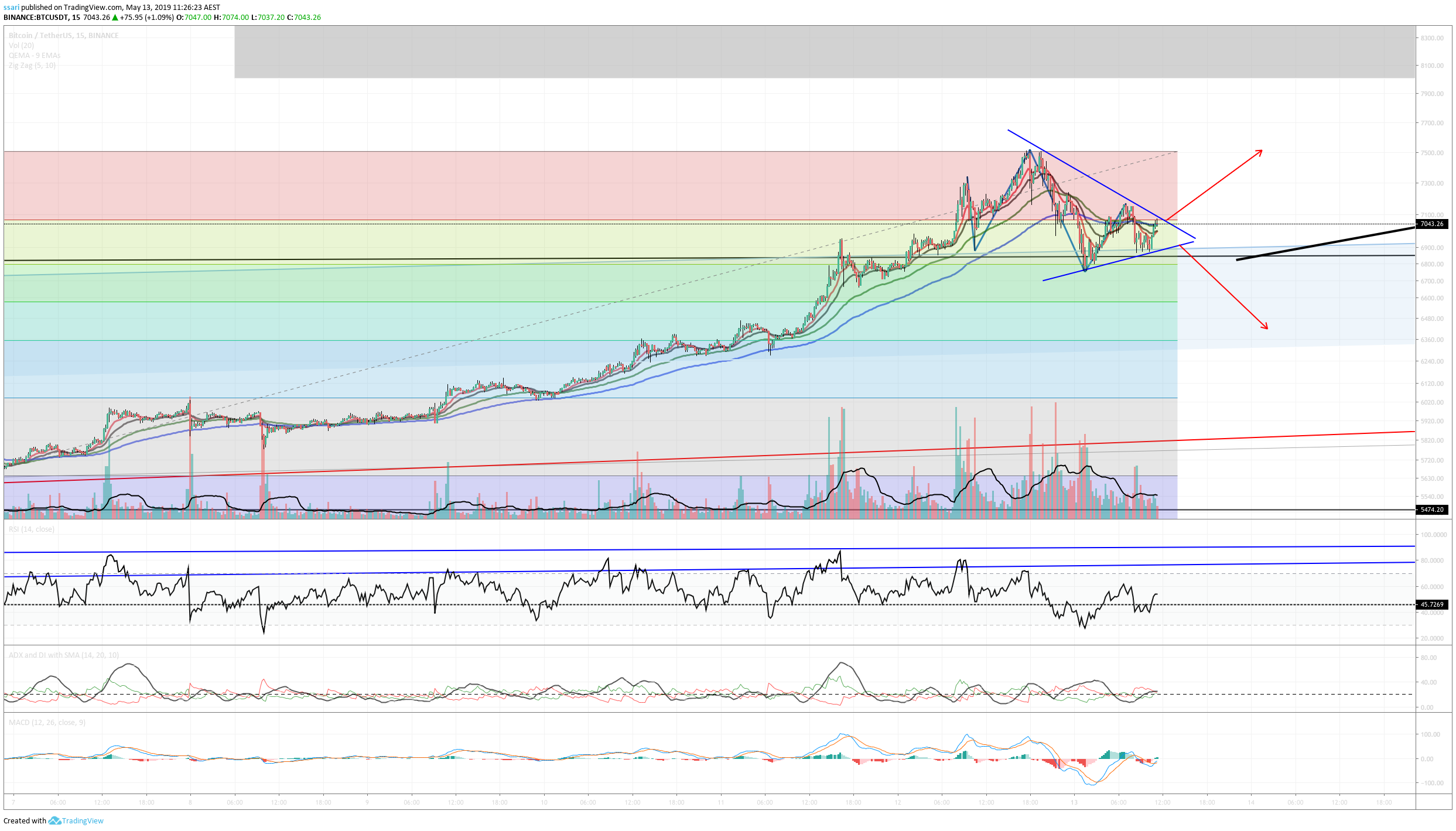Click the date 14 on the time axis

tap(1251, 802)
